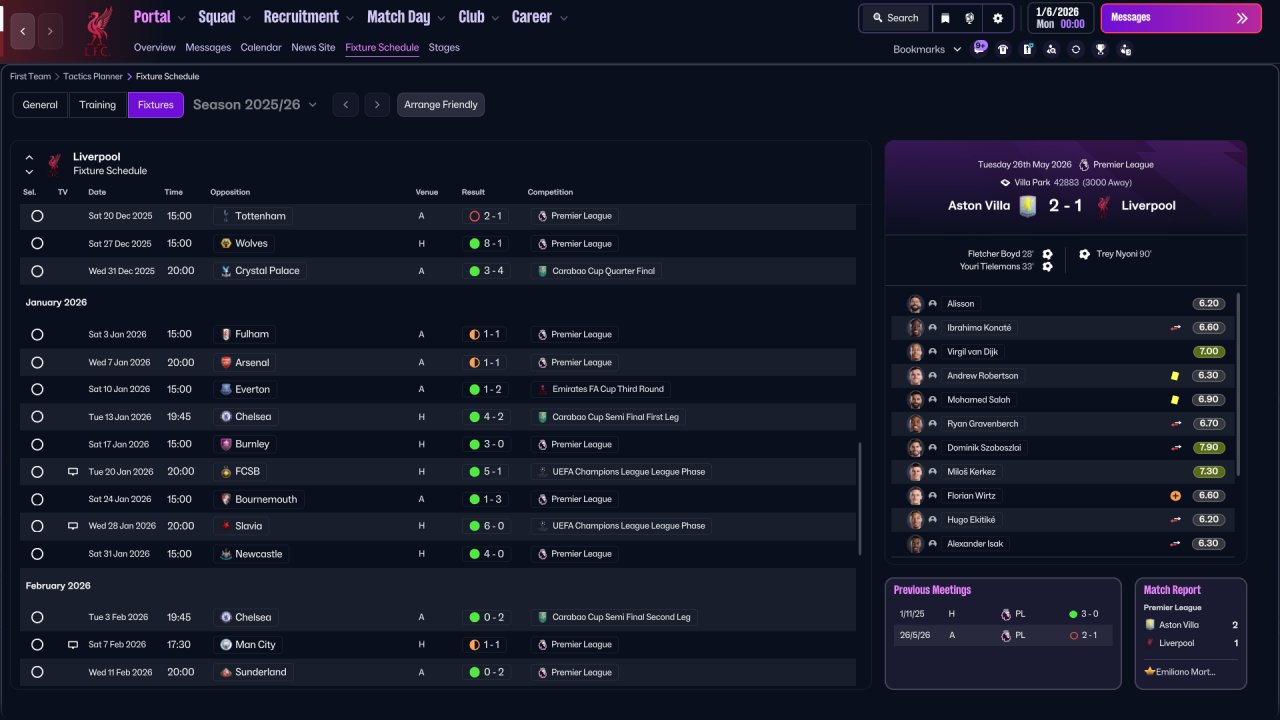
Task: Click Alisson's player portrait
Action: pyautogui.click(x=915, y=304)
